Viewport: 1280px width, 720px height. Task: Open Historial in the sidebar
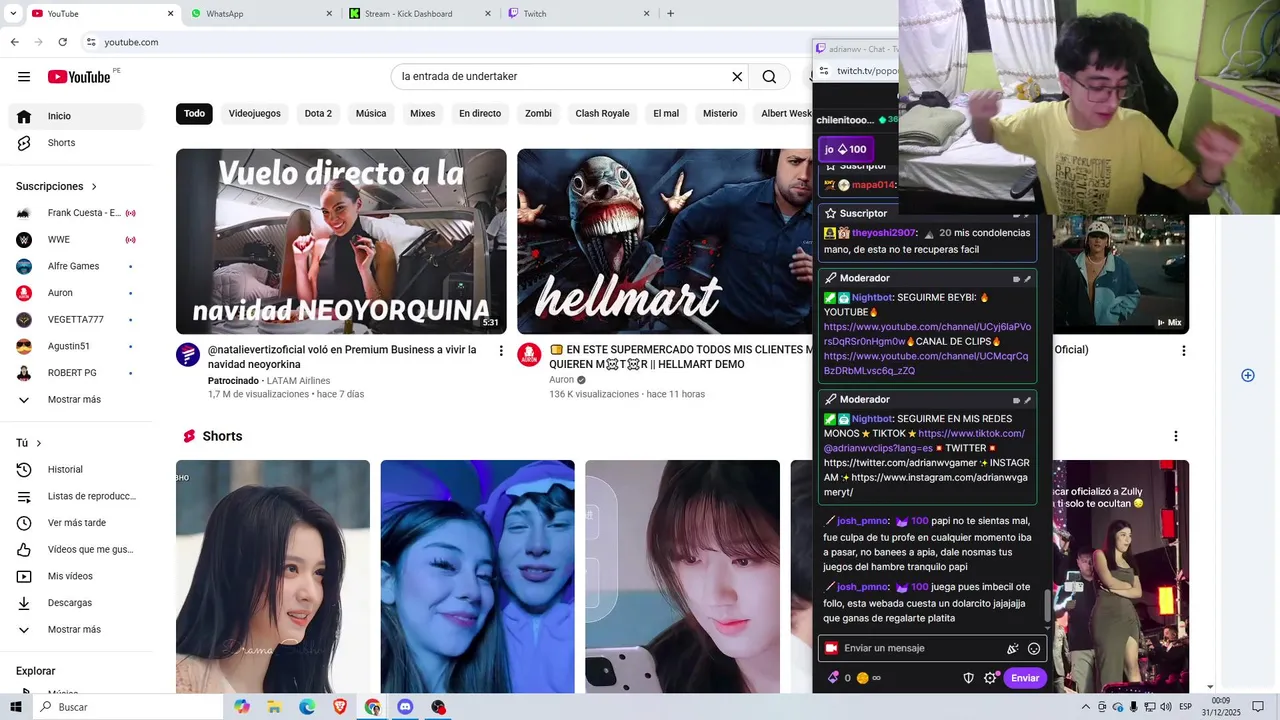point(76,470)
